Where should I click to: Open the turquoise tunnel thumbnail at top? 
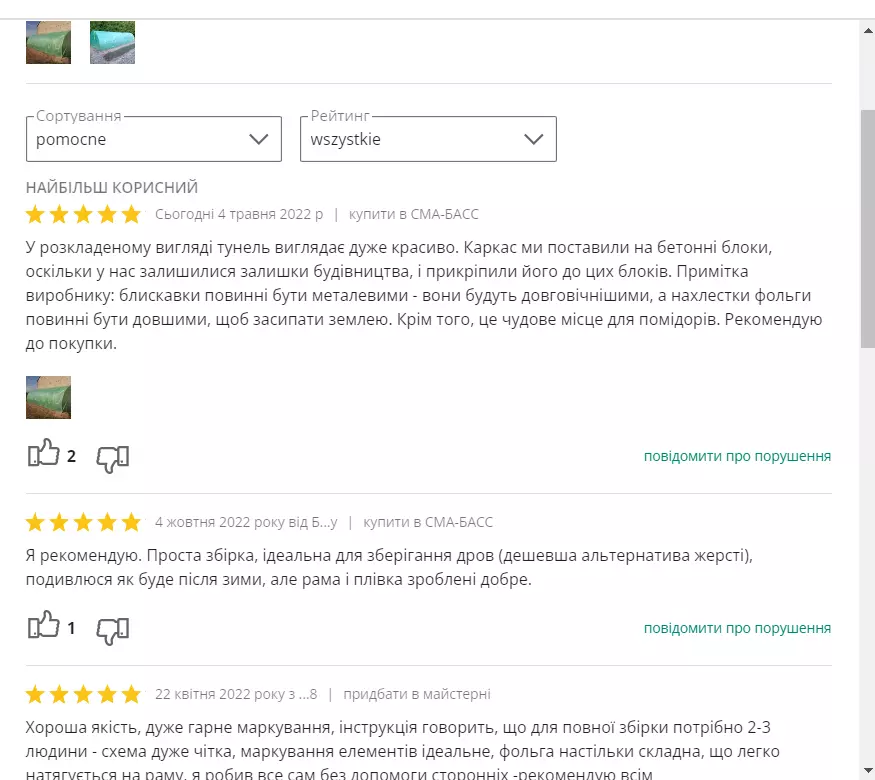point(112,42)
